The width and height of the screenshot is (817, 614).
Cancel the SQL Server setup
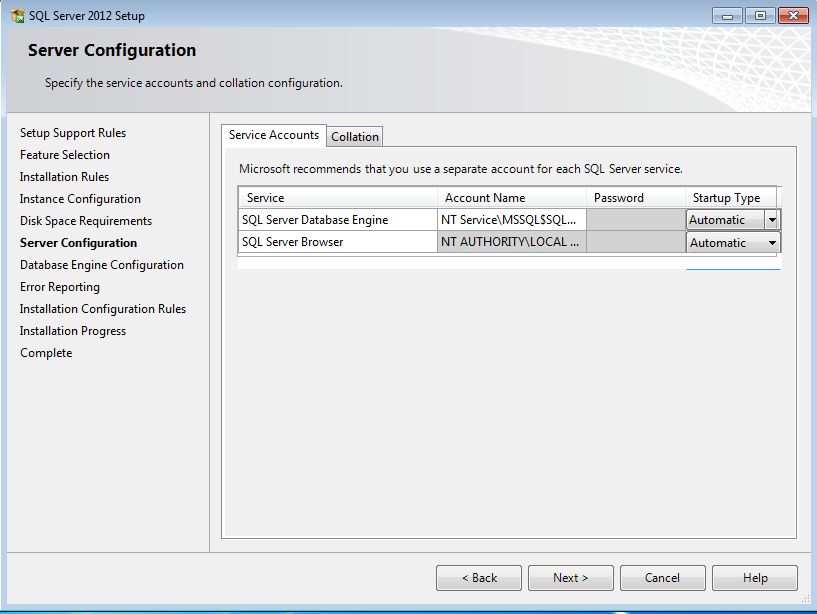(662, 578)
